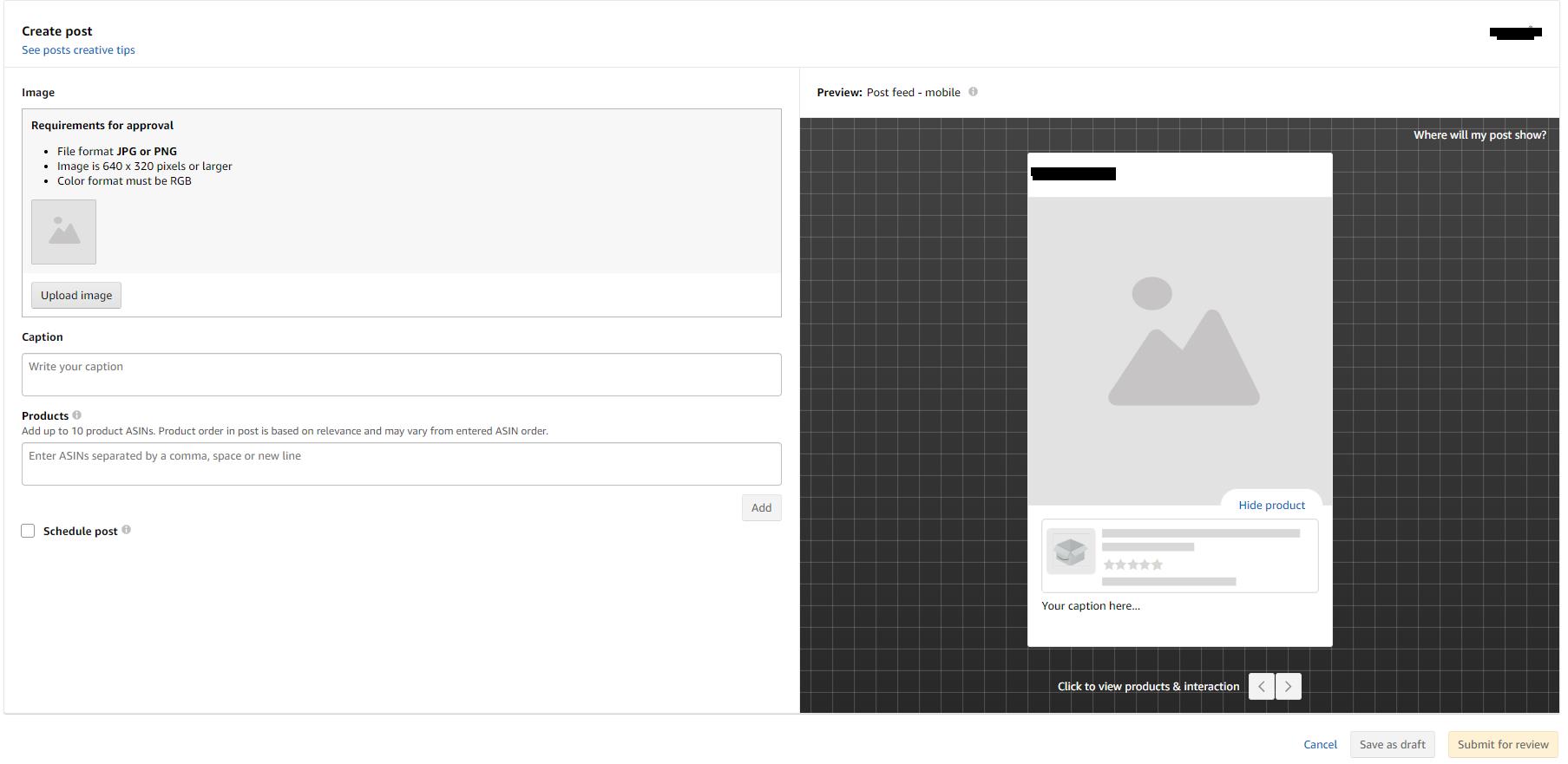
Task: Click the info icon beside Post feed - mobile
Action: 973,92
